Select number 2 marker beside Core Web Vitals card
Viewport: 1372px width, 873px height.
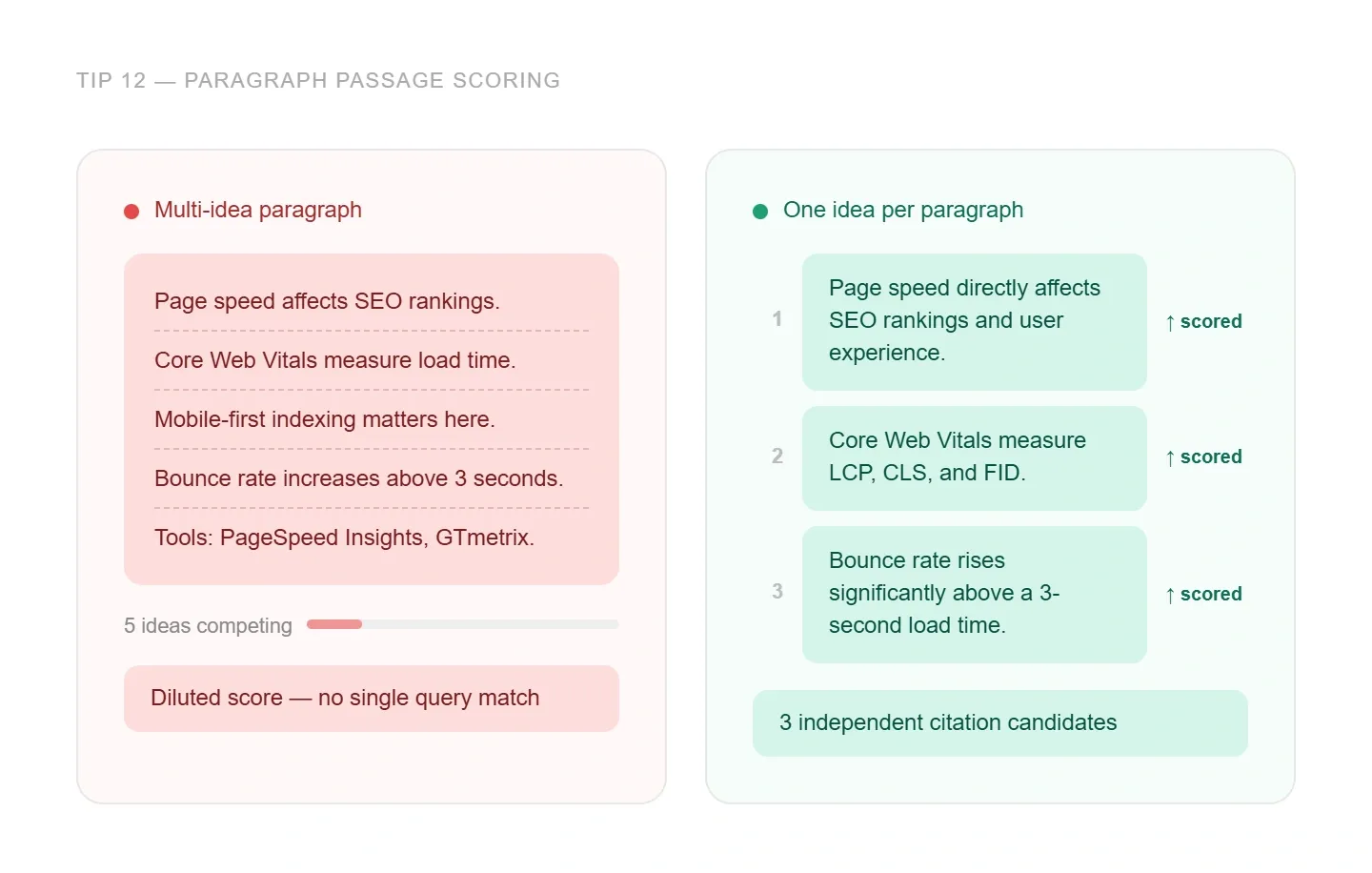tap(777, 457)
